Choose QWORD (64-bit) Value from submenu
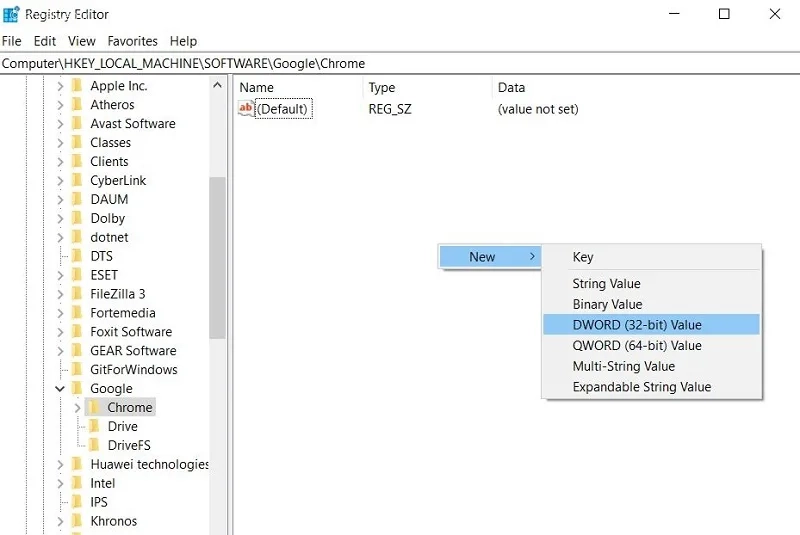The width and height of the screenshot is (800, 535). pos(652,345)
